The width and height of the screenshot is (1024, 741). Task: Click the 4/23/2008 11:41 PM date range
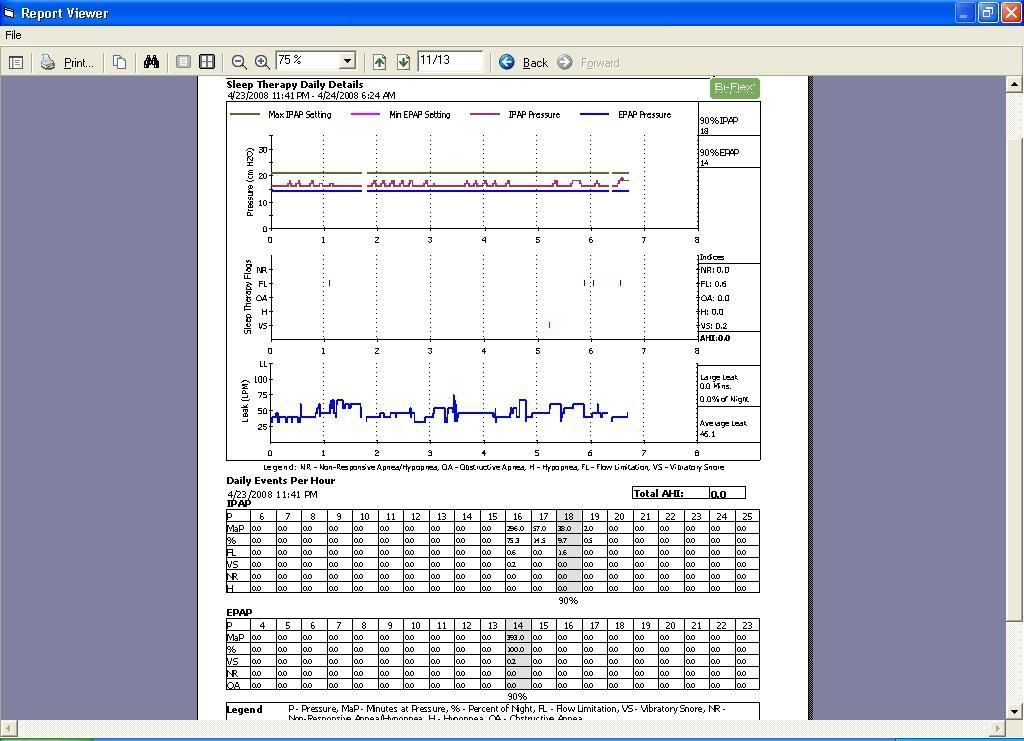[x=312, y=95]
